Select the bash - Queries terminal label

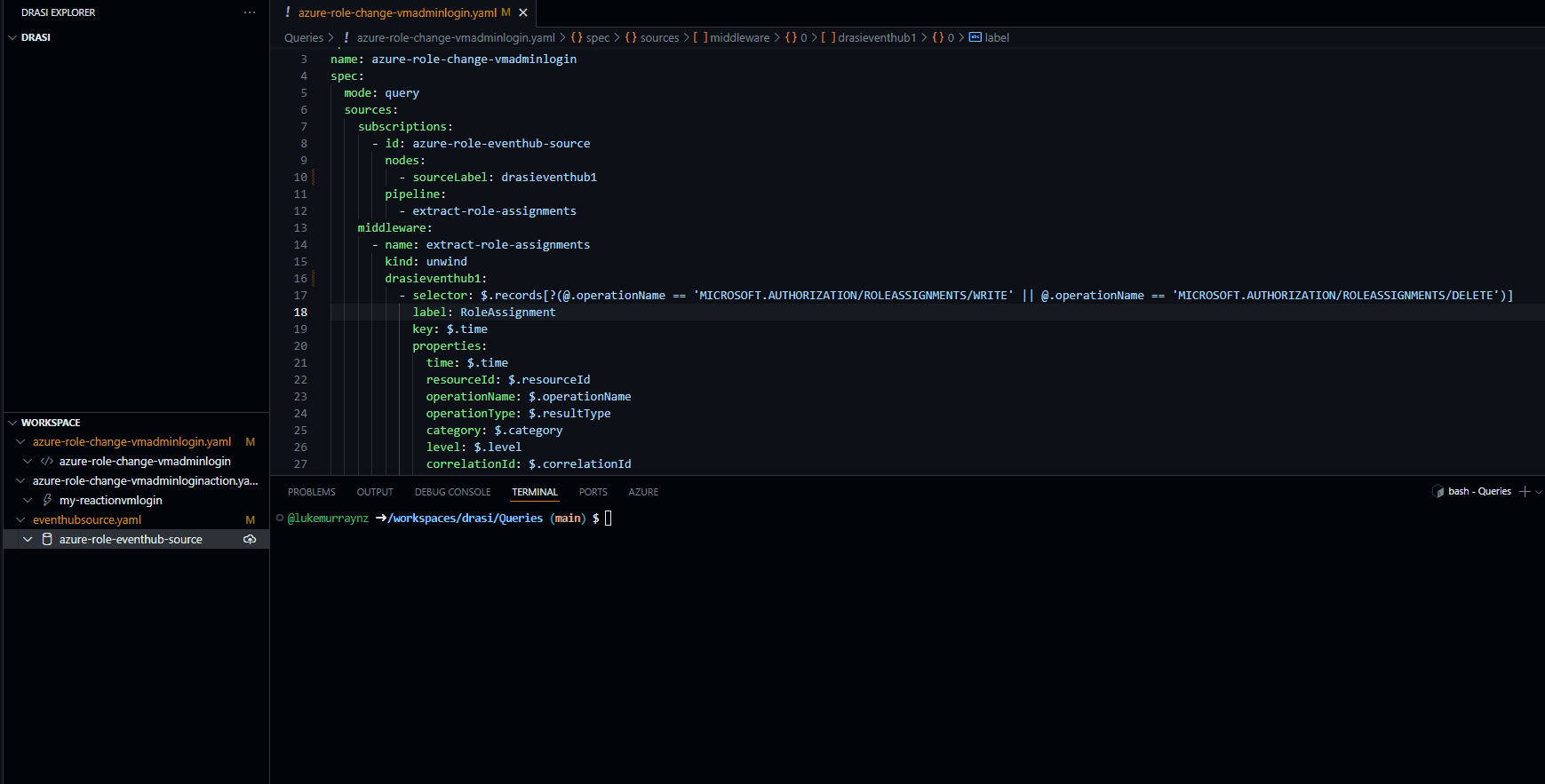1479,491
